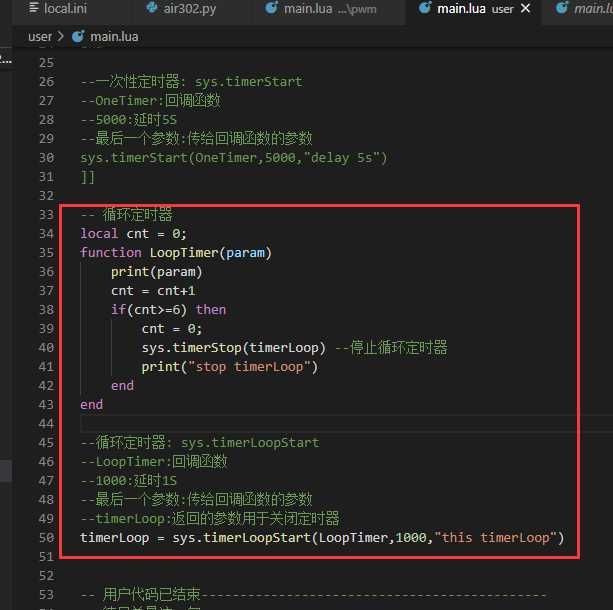Click 'function LoopTimer(param)' line
The height and width of the screenshot is (610, 613).
click(176, 253)
